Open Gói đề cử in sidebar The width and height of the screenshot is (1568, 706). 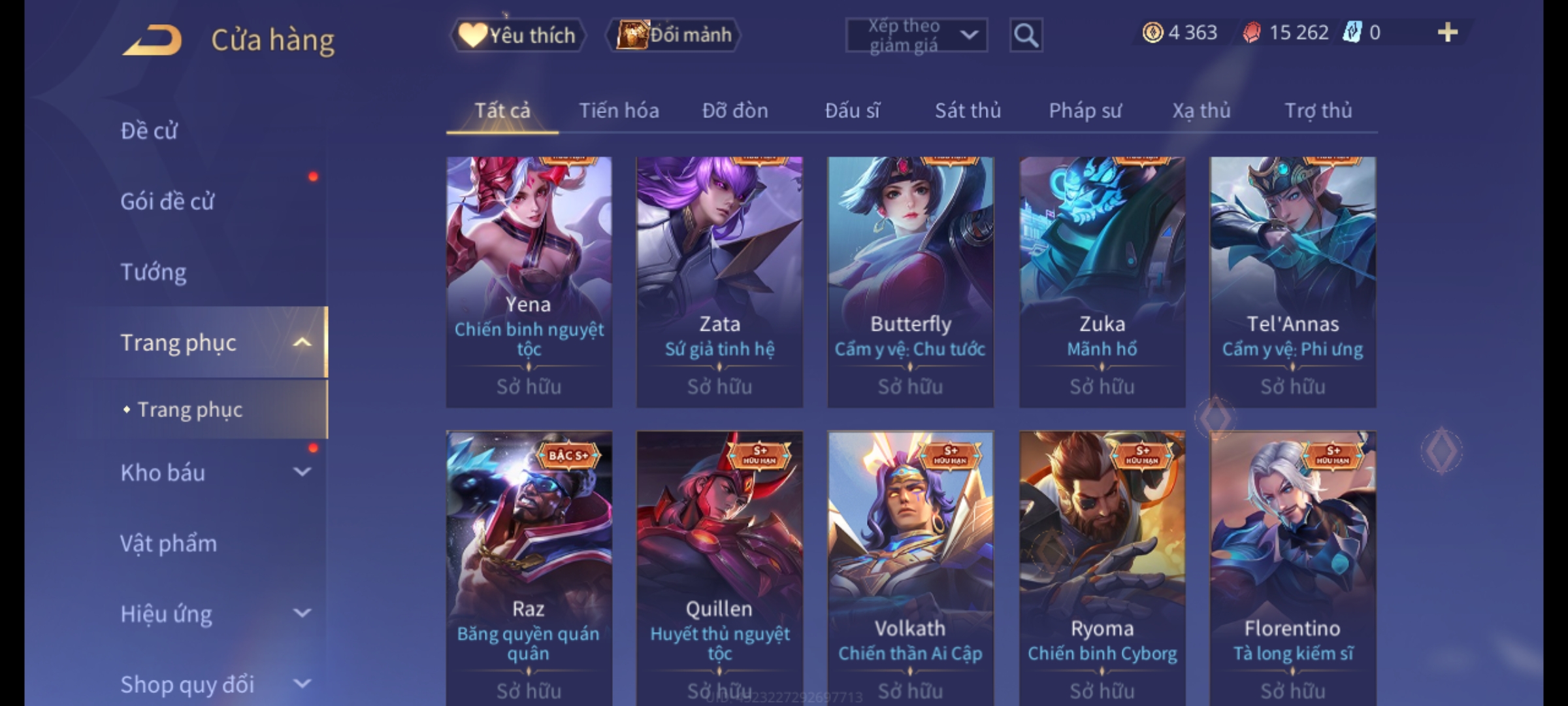167,201
